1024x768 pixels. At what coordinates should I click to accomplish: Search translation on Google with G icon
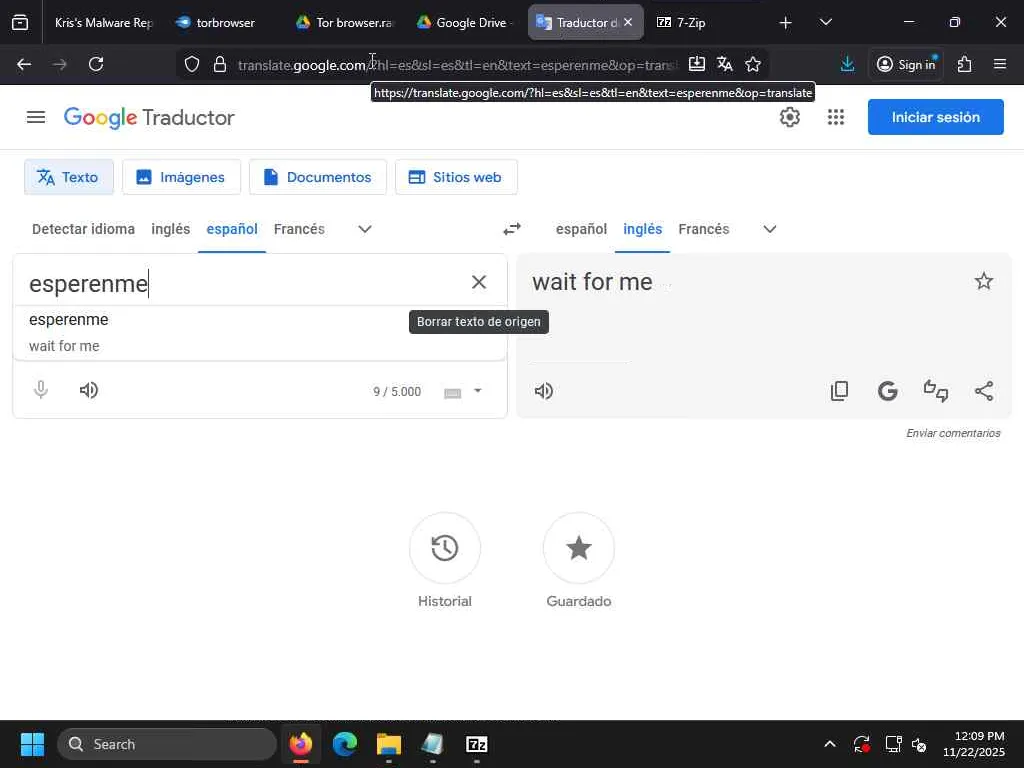[888, 391]
